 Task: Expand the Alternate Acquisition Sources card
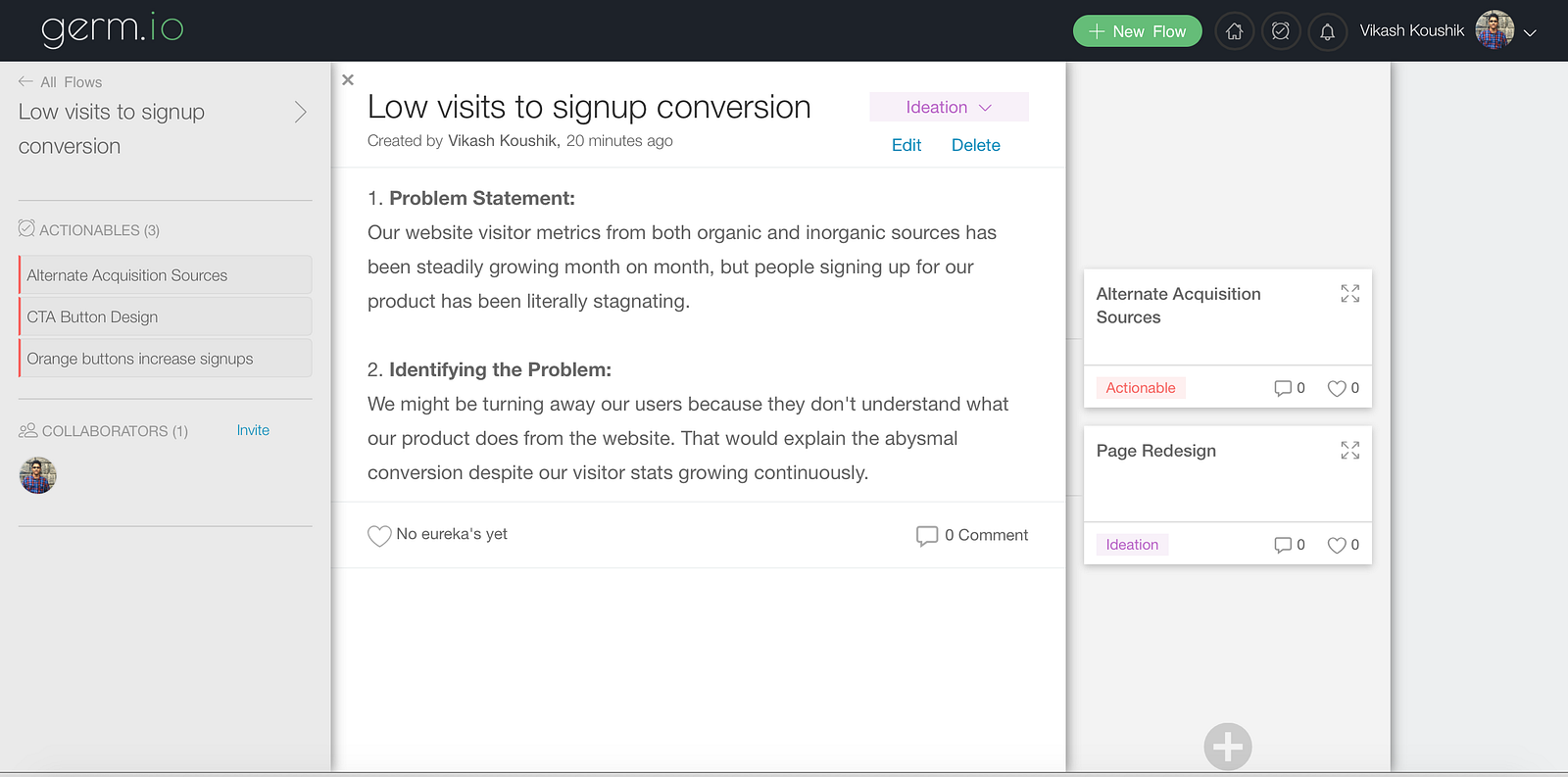click(x=1349, y=294)
